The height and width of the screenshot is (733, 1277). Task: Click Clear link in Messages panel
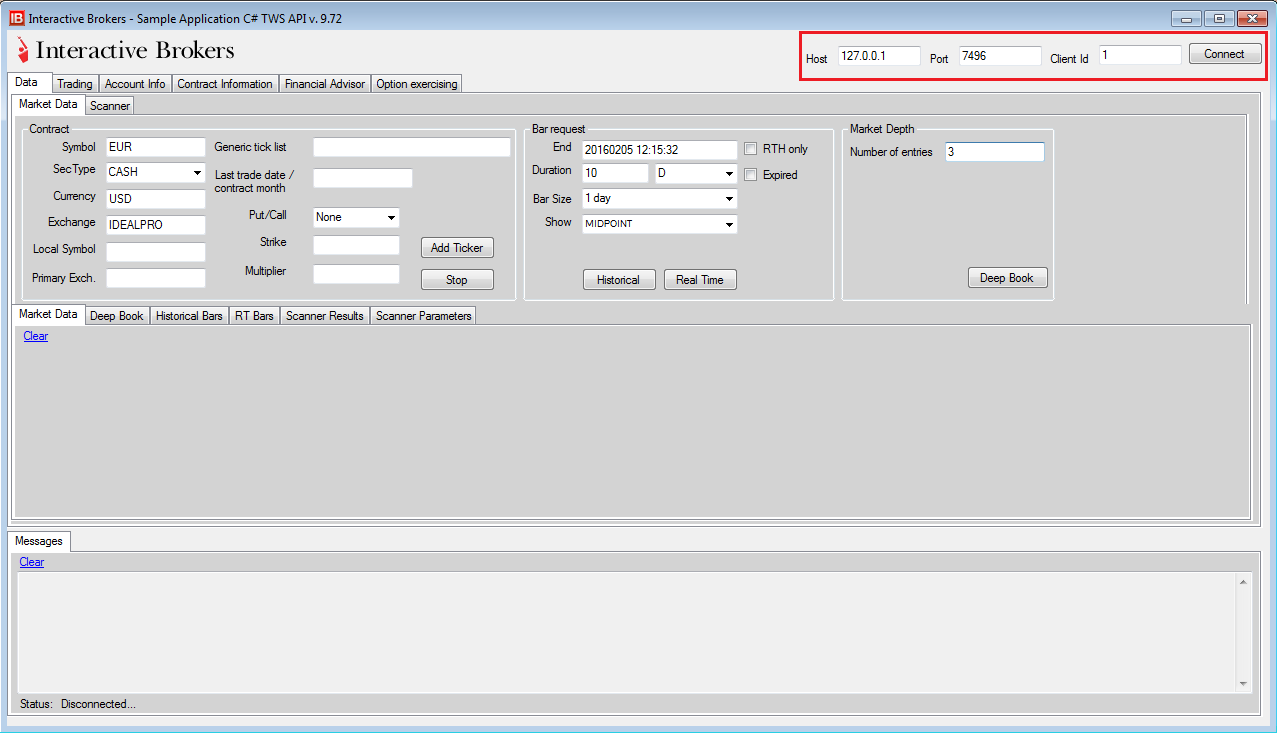(32, 562)
